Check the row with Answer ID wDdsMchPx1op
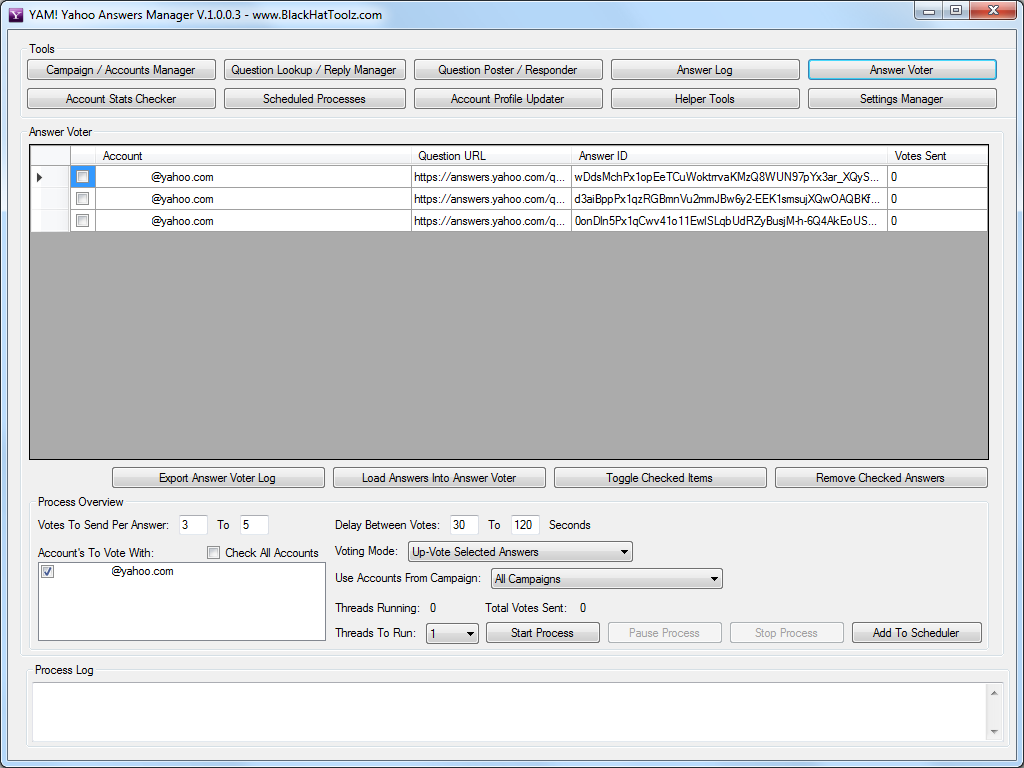Screen dimensions: 1024x768 tap(82, 176)
